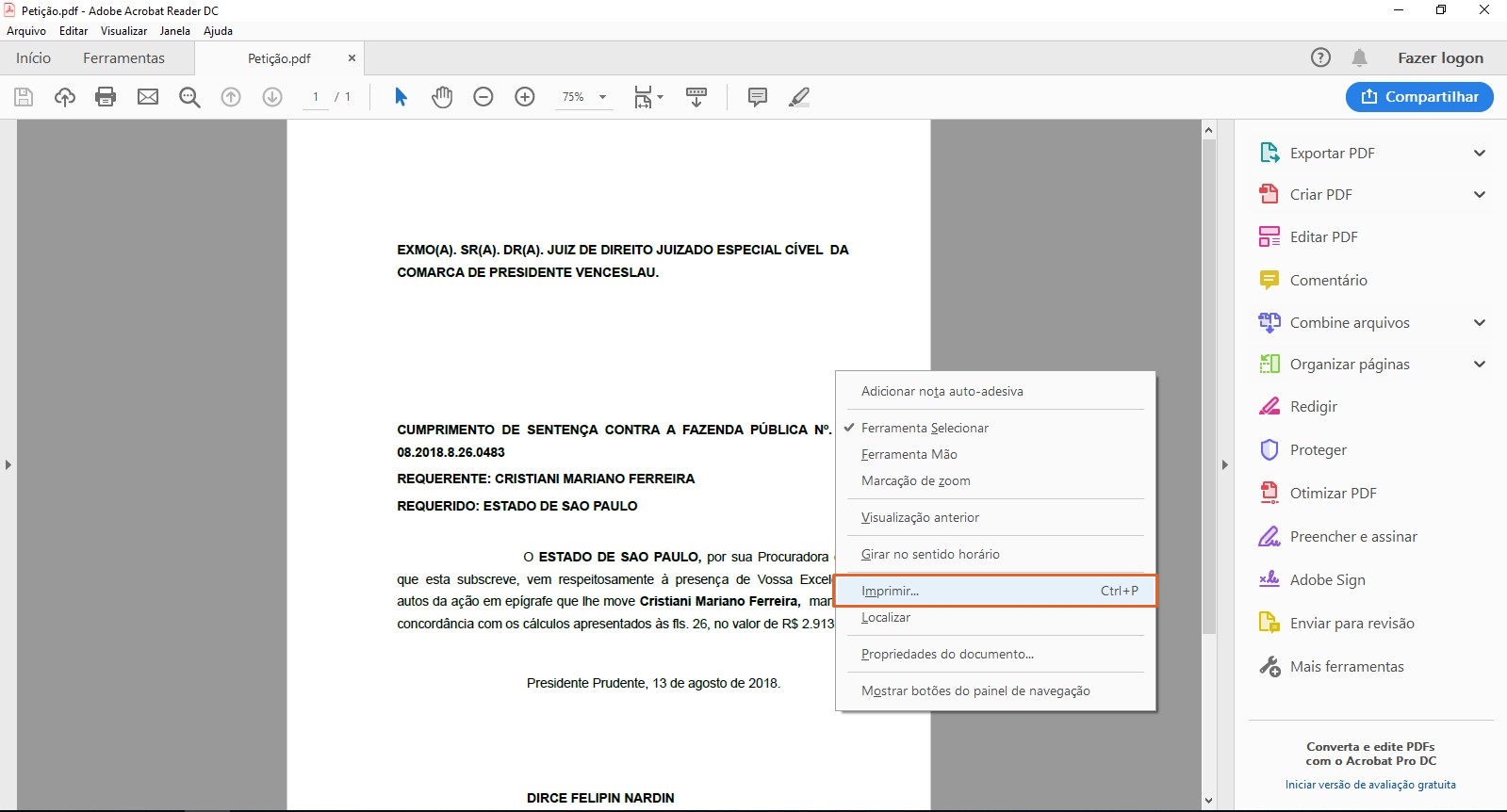Open the Editar menu
Screen dimensions: 1507x812
pyautogui.click(x=74, y=31)
